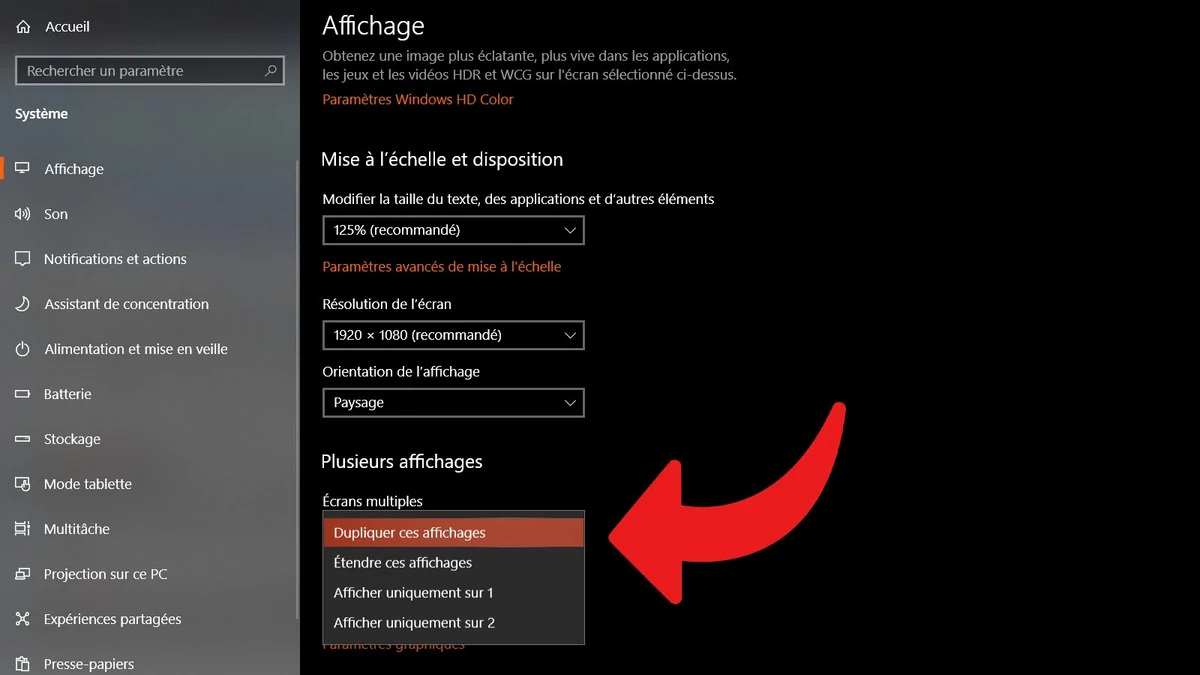Click the Notifications et actions icon

coord(23,259)
